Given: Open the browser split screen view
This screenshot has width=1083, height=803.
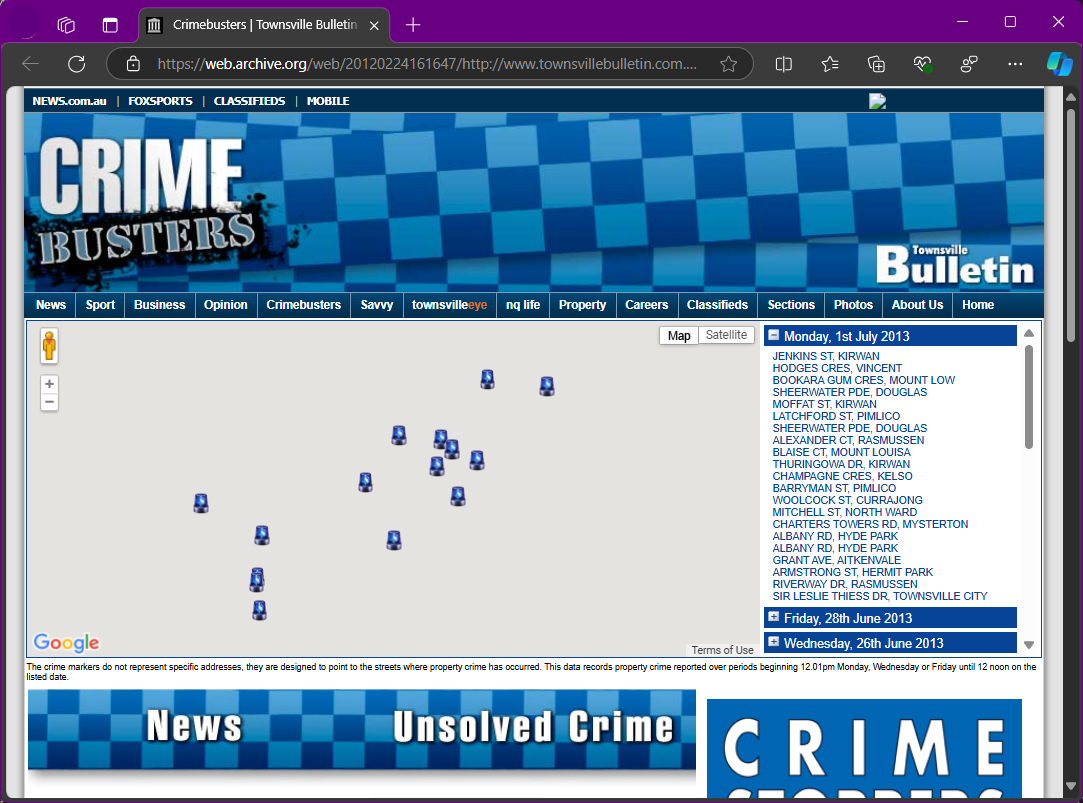Looking at the screenshot, I should coord(784,64).
